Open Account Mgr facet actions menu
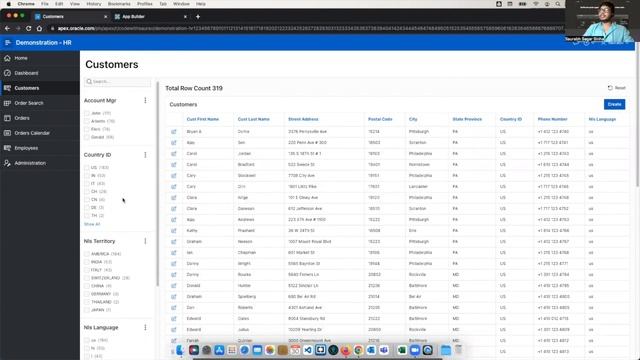640x360 pixels. 145,100
